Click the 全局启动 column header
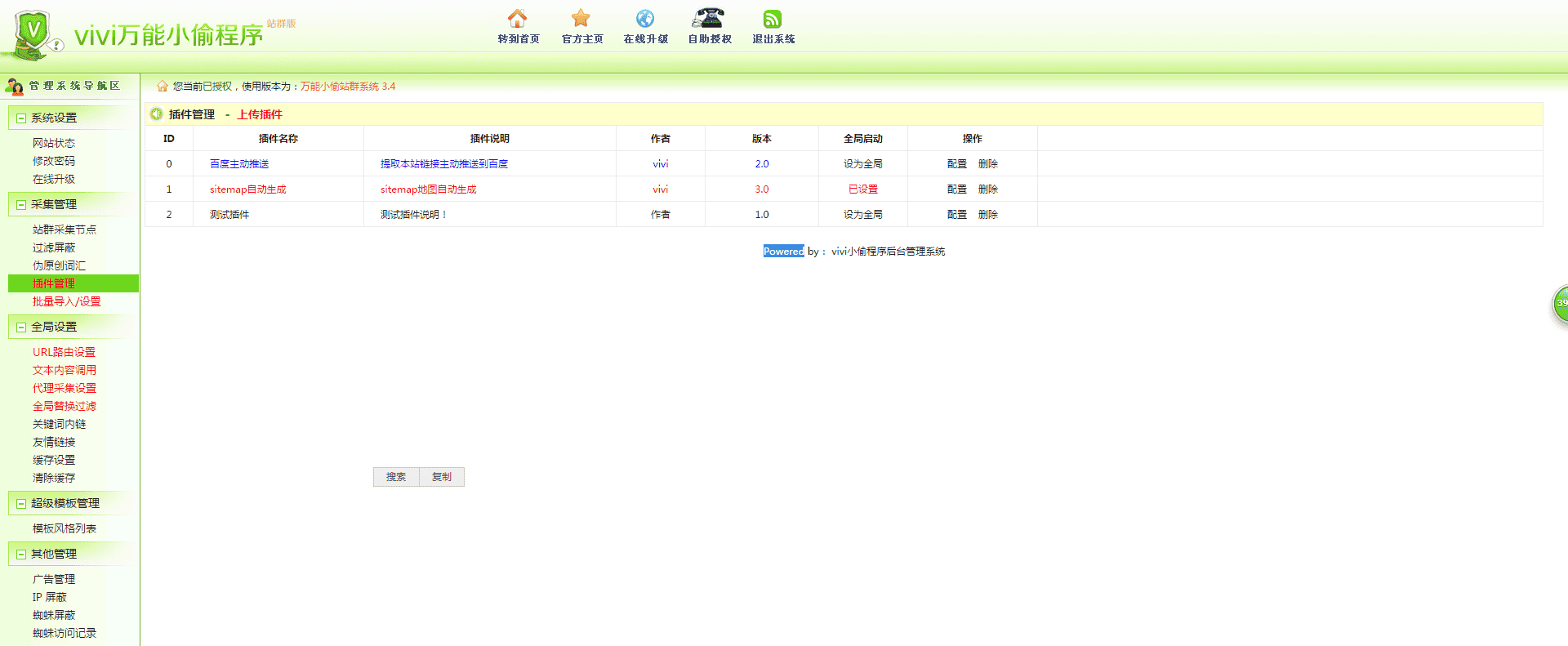Screen dimensions: 1568x646 (x=863, y=139)
